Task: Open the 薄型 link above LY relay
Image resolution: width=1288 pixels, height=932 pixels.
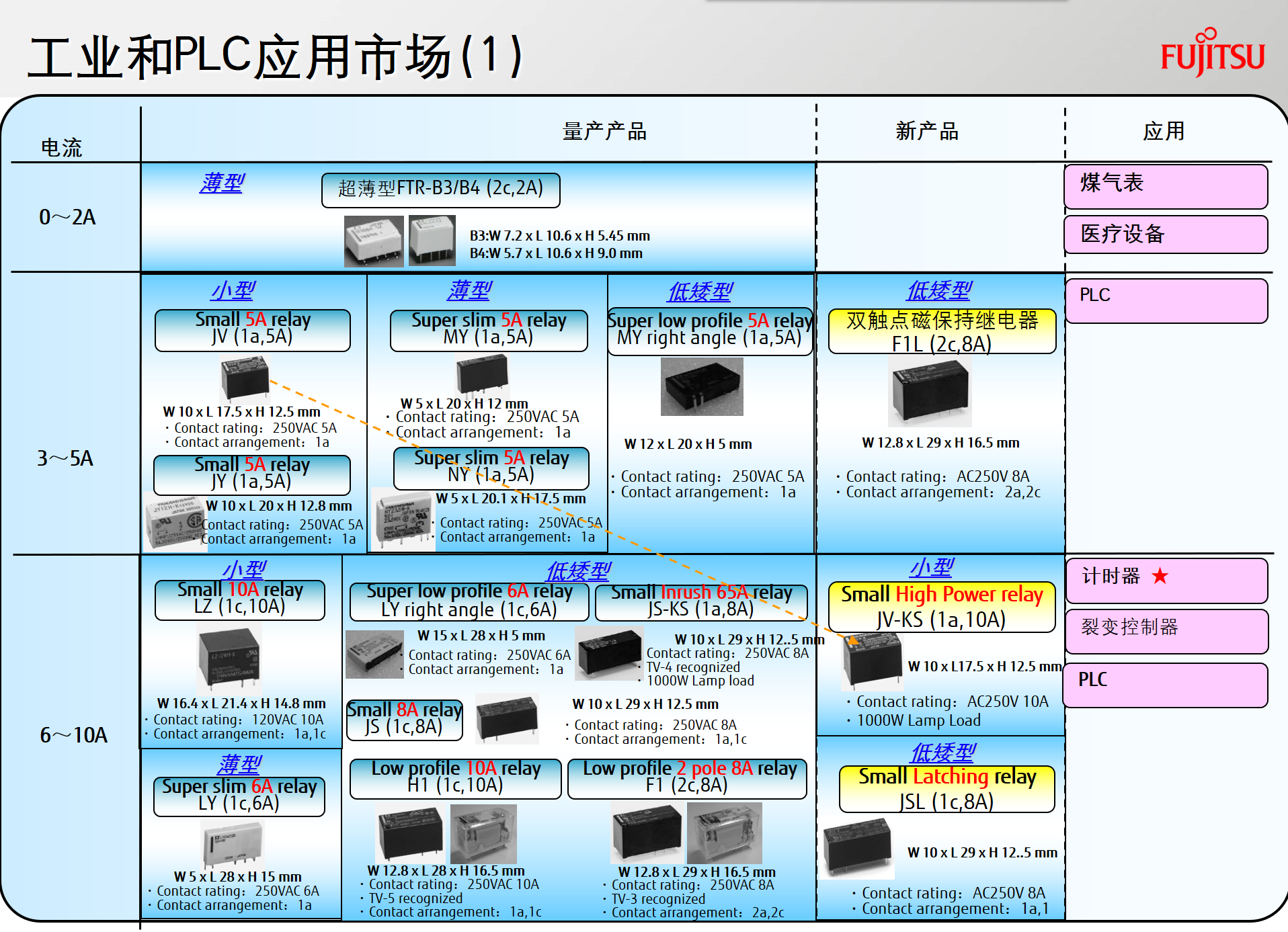Action: tap(239, 764)
